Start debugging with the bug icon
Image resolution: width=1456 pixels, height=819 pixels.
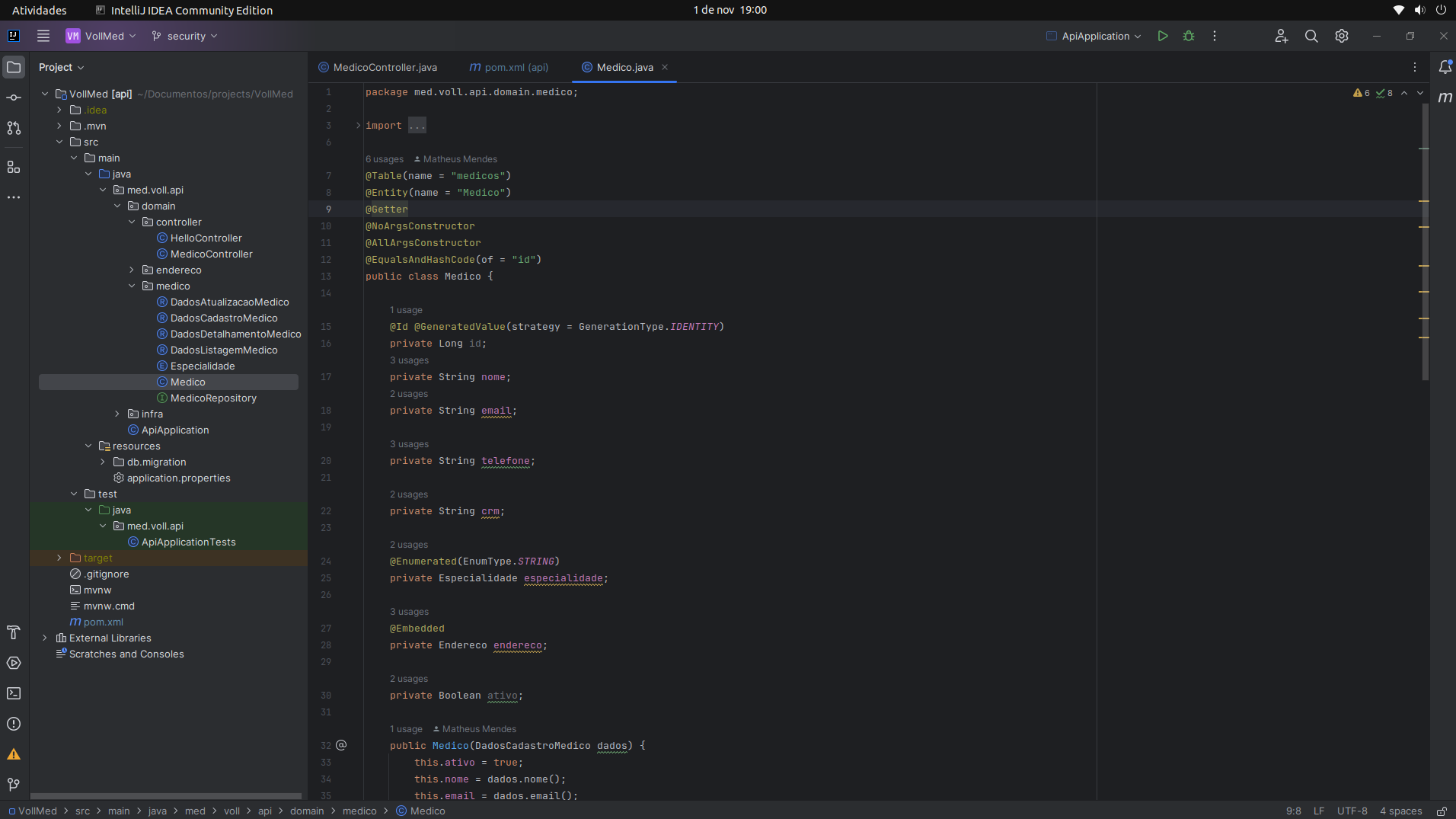(x=1189, y=36)
